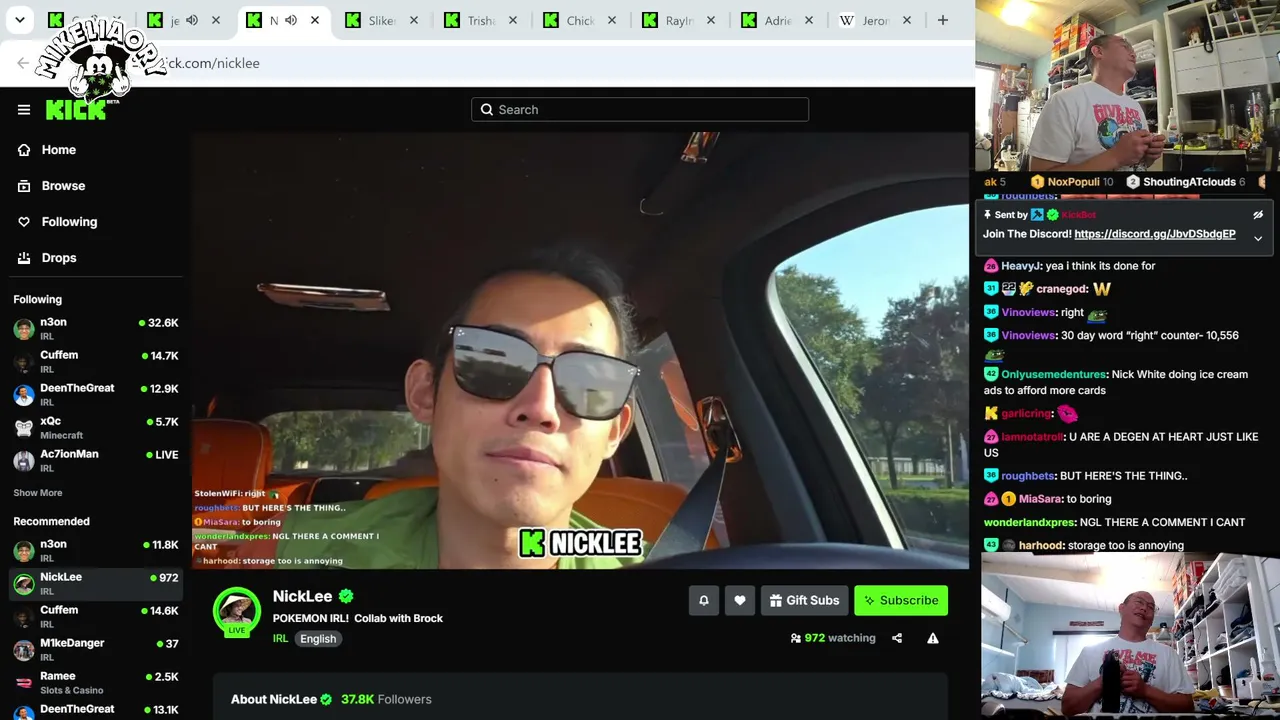Click the Home house icon
This screenshot has width=1280, height=720.
(x=24, y=150)
